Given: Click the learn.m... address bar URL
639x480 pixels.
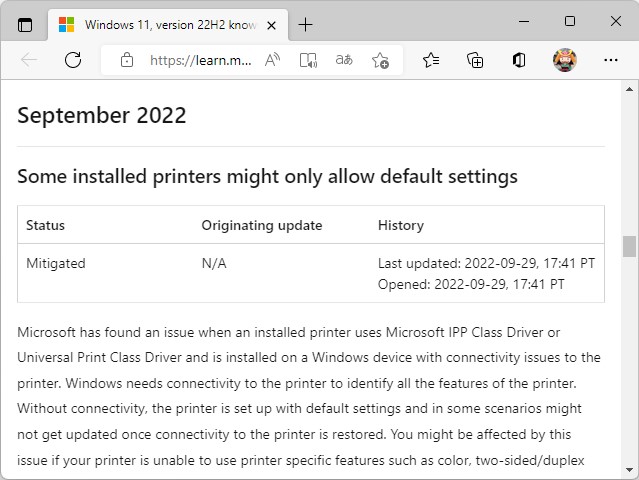Looking at the screenshot, I should [x=201, y=60].
